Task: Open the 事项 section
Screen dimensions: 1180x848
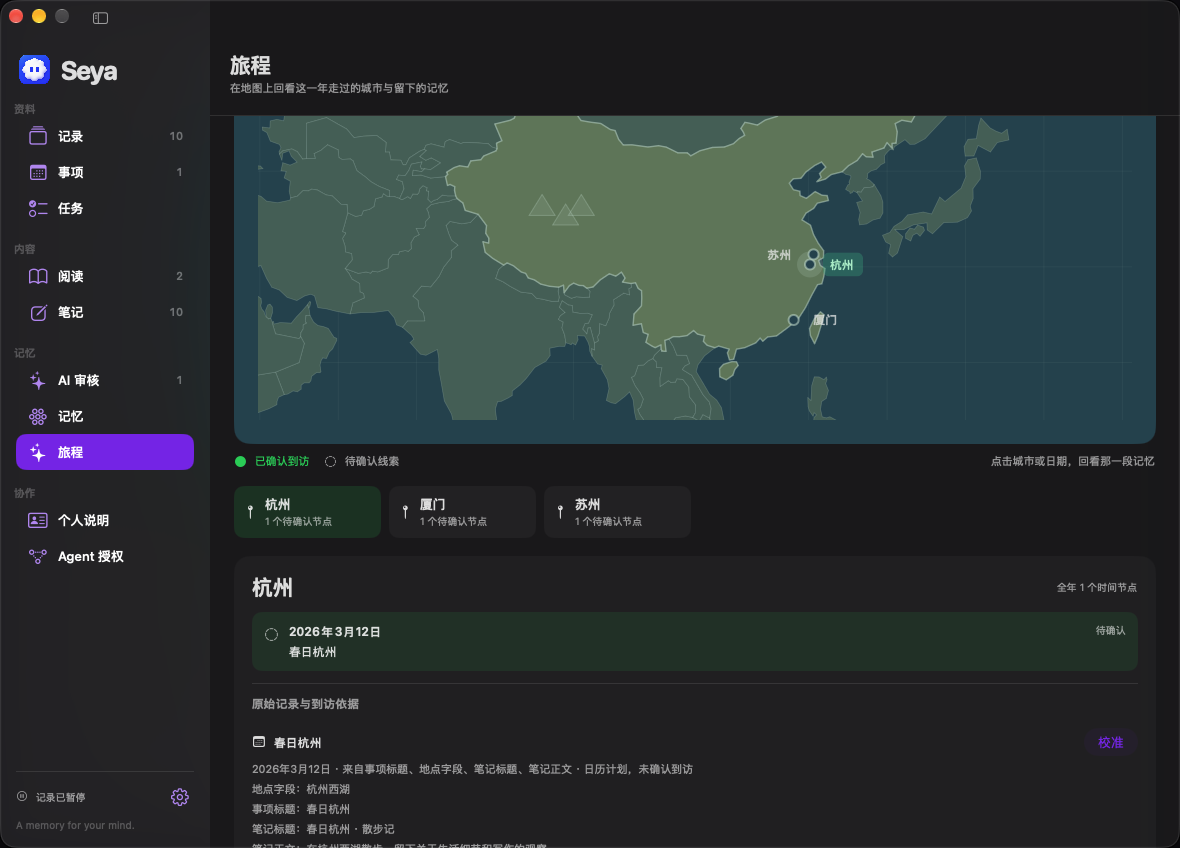Action: point(105,172)
